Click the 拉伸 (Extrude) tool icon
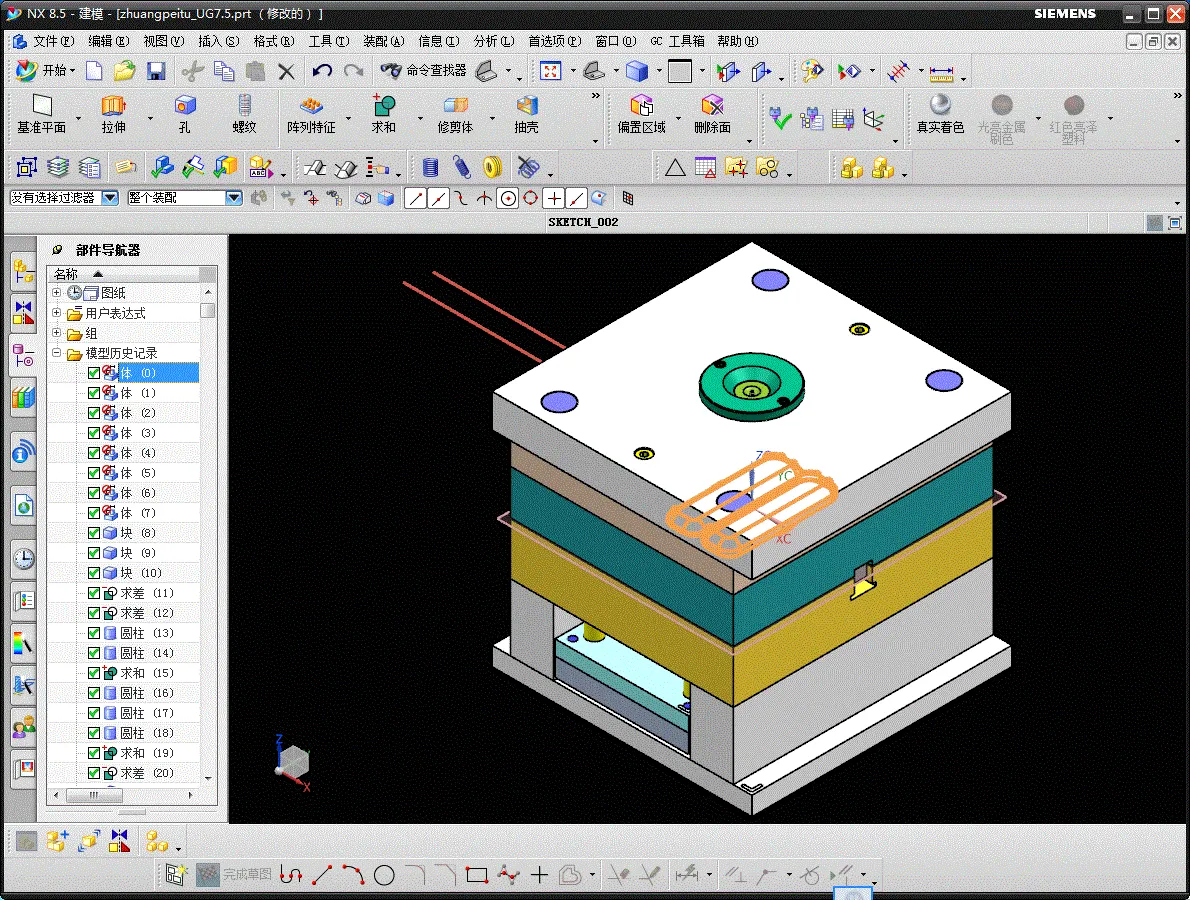1190x900 pixels. tap(113, 106)
